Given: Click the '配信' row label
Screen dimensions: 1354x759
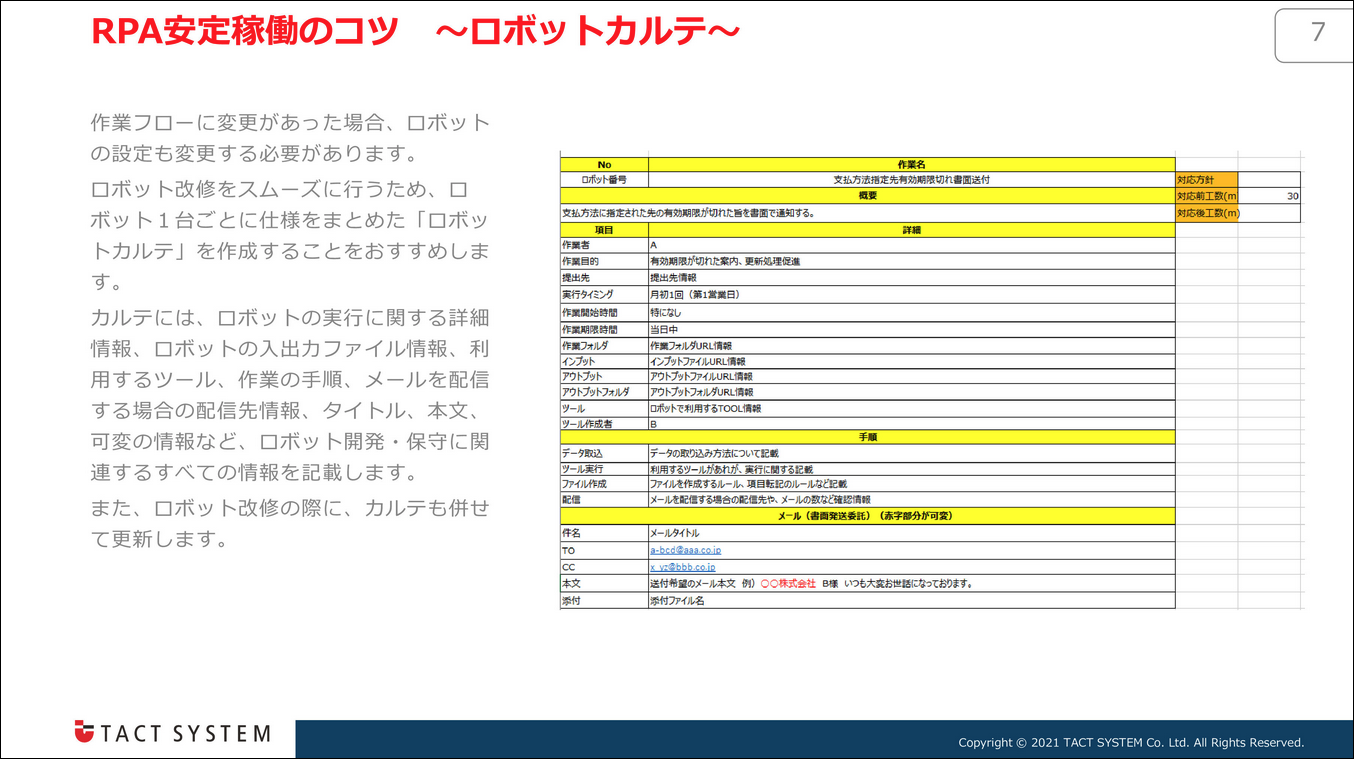Looking at the screenshot, I should pos(604,499).
